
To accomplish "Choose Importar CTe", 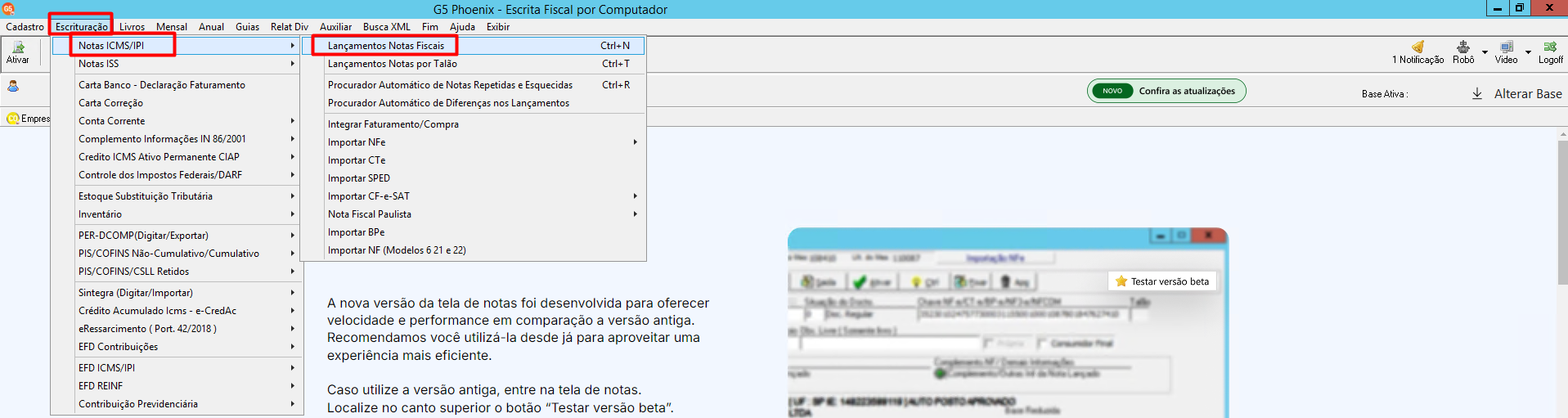I will 474,160.
